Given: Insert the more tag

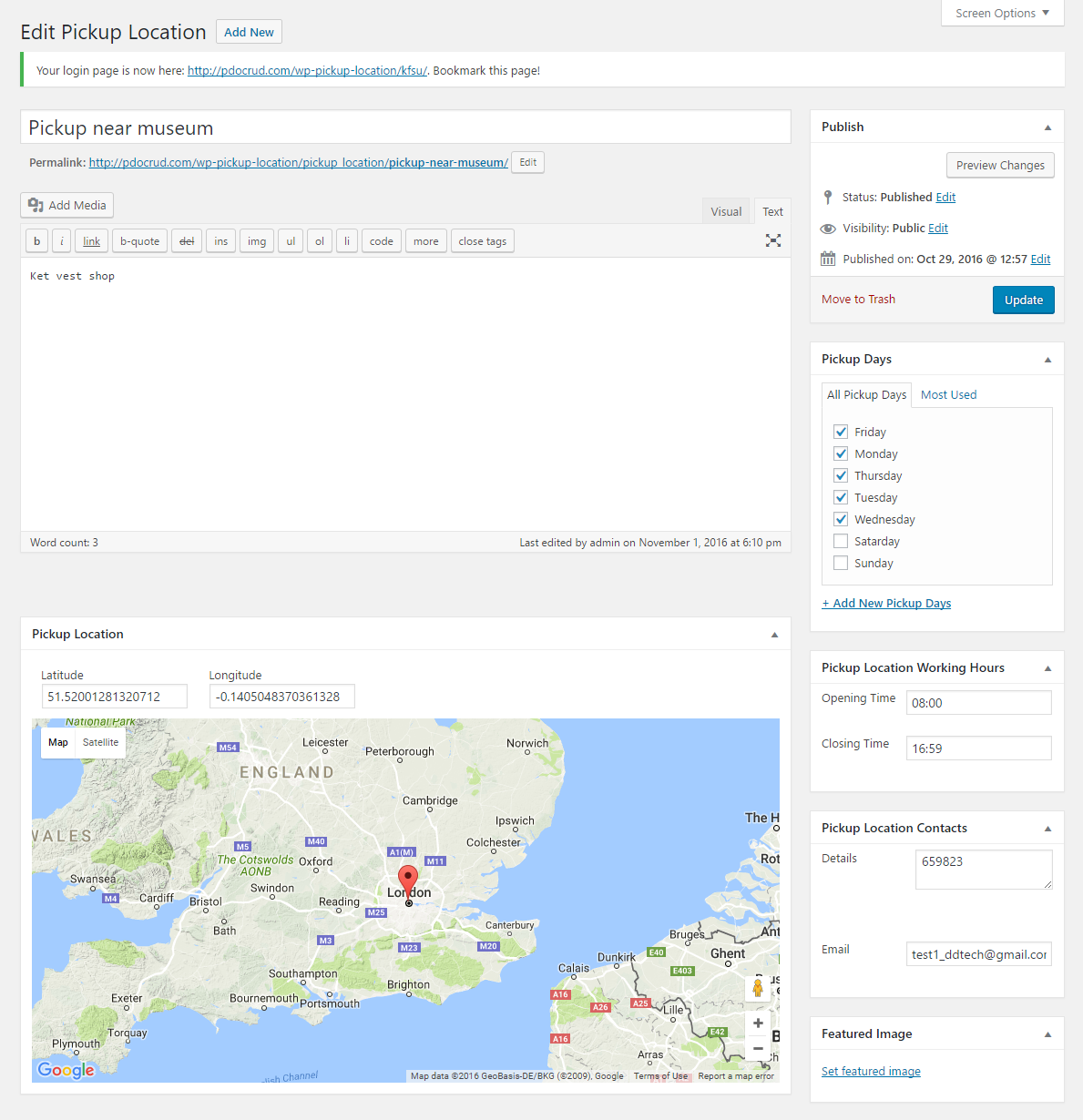Looking at the screenshot, I should pyautogui.click(x=426, y=241).
